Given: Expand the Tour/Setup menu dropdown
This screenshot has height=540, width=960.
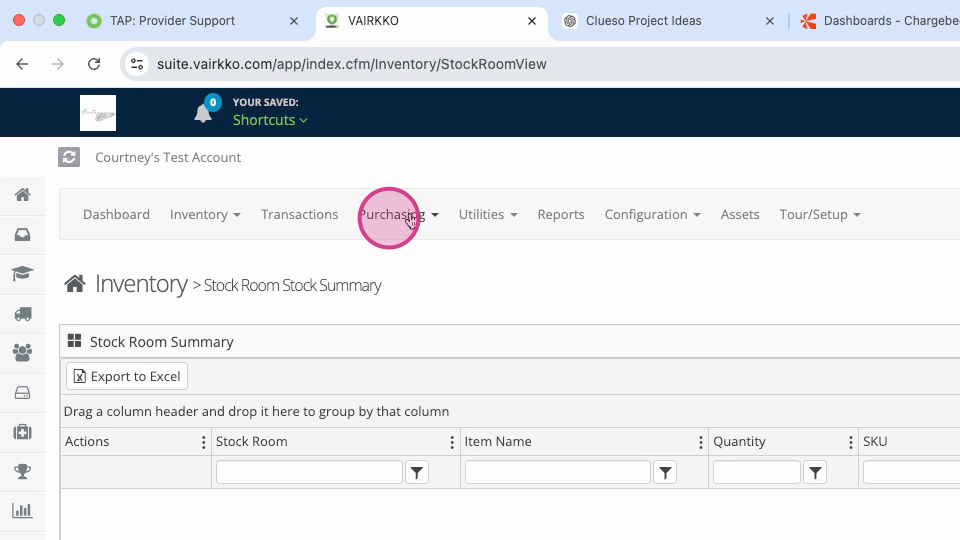Looking at the screenshot, I should point(820,214).
